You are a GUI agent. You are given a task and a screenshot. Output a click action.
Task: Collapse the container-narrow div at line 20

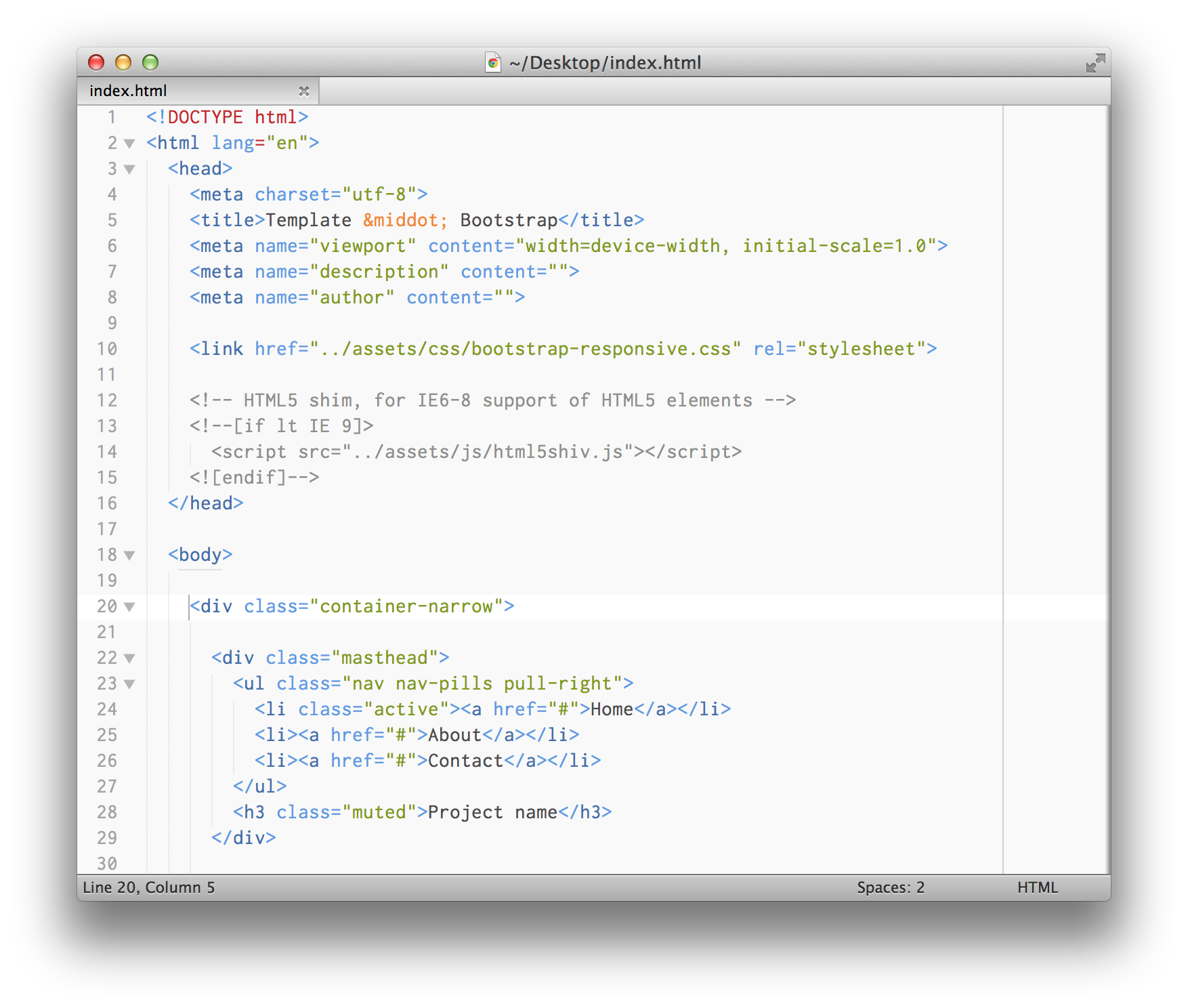pyautogui.click(x=129, y=607)
